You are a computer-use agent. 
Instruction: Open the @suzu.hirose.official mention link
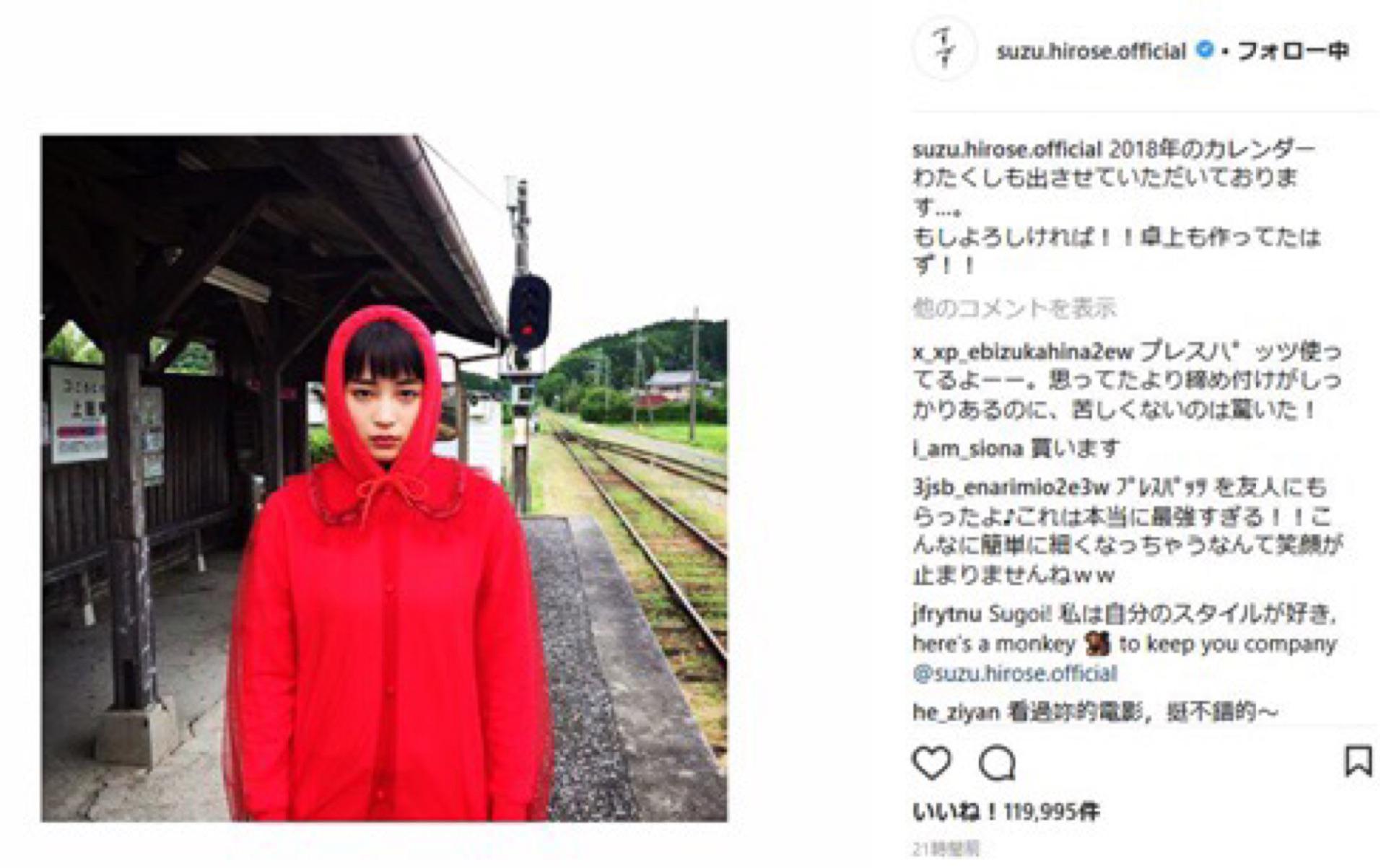[1014, 674]
